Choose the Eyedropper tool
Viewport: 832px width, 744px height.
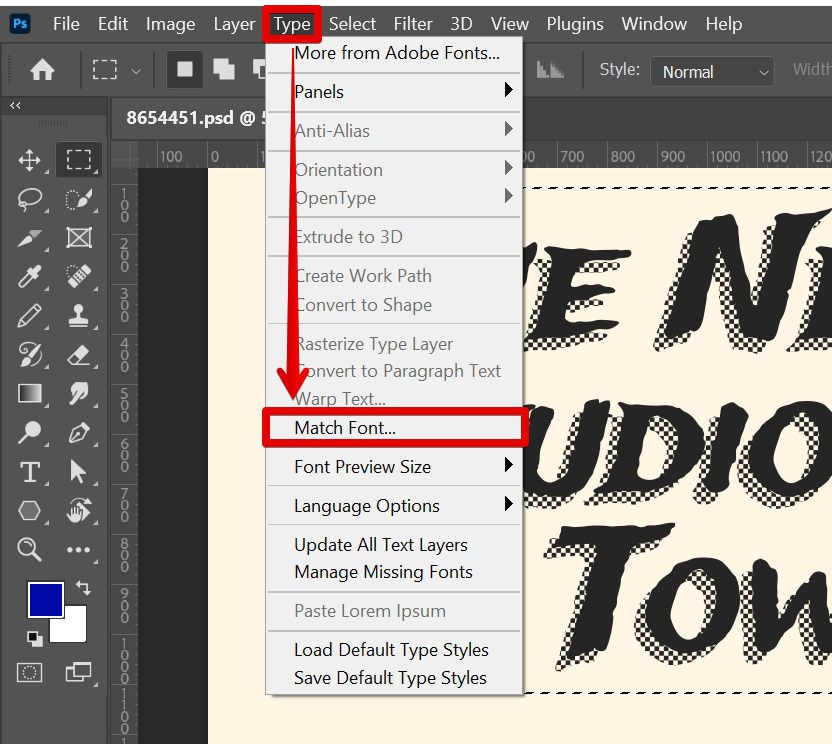[29, 277]
